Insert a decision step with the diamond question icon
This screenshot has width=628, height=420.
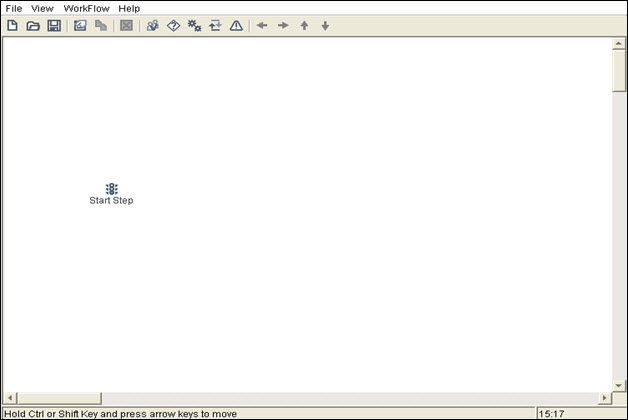173,26
